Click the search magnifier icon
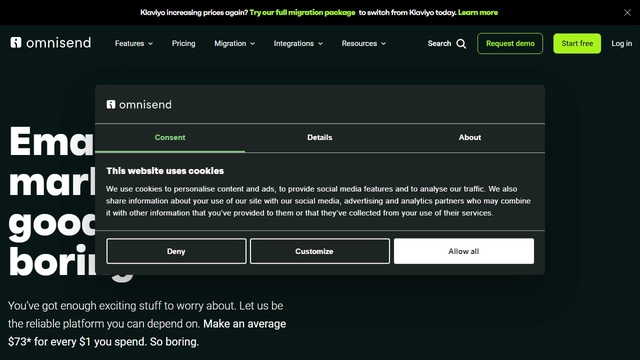 pyautogui.click(x=461, y=44)
